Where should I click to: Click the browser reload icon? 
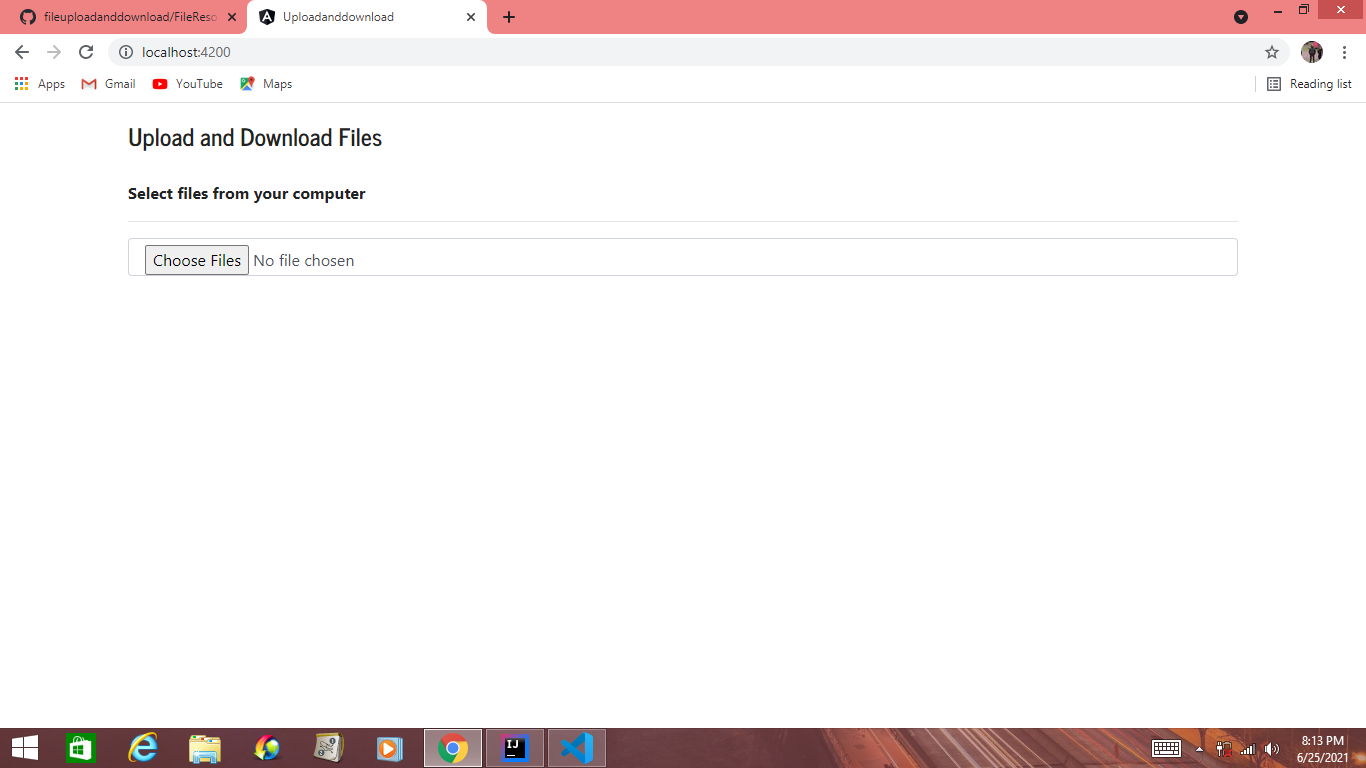point(85,52)
